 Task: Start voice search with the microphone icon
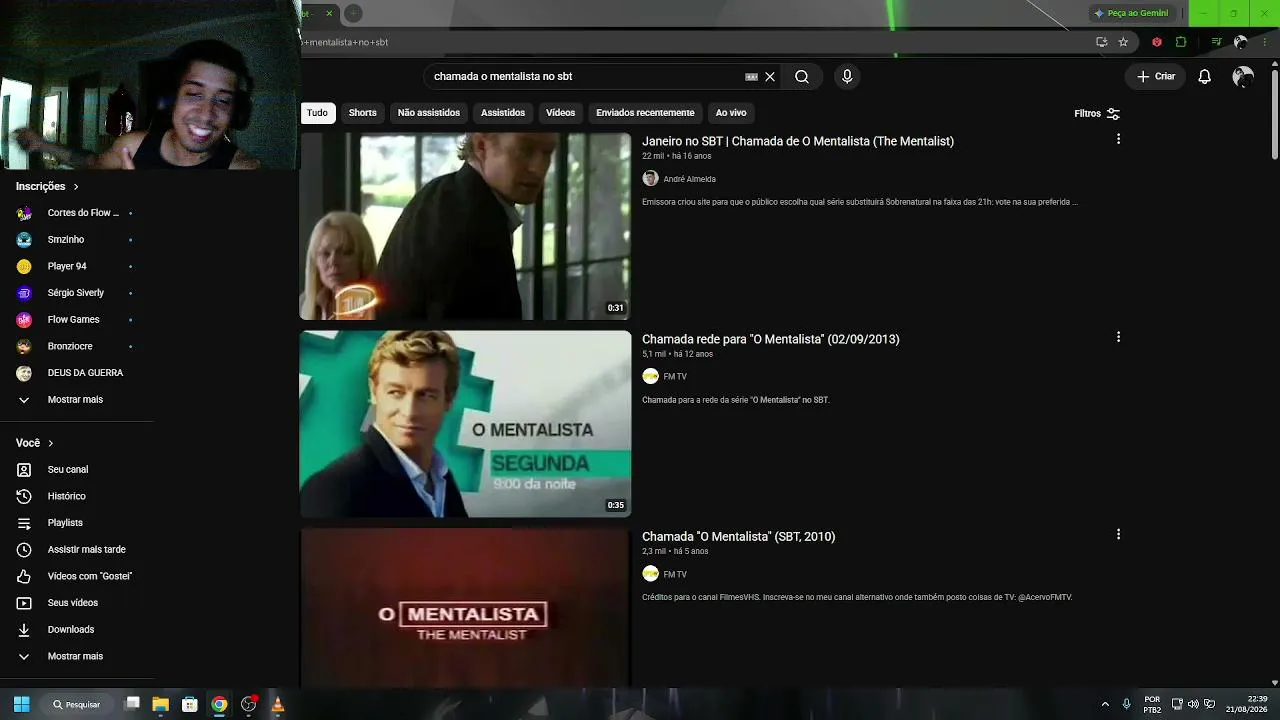847,77
